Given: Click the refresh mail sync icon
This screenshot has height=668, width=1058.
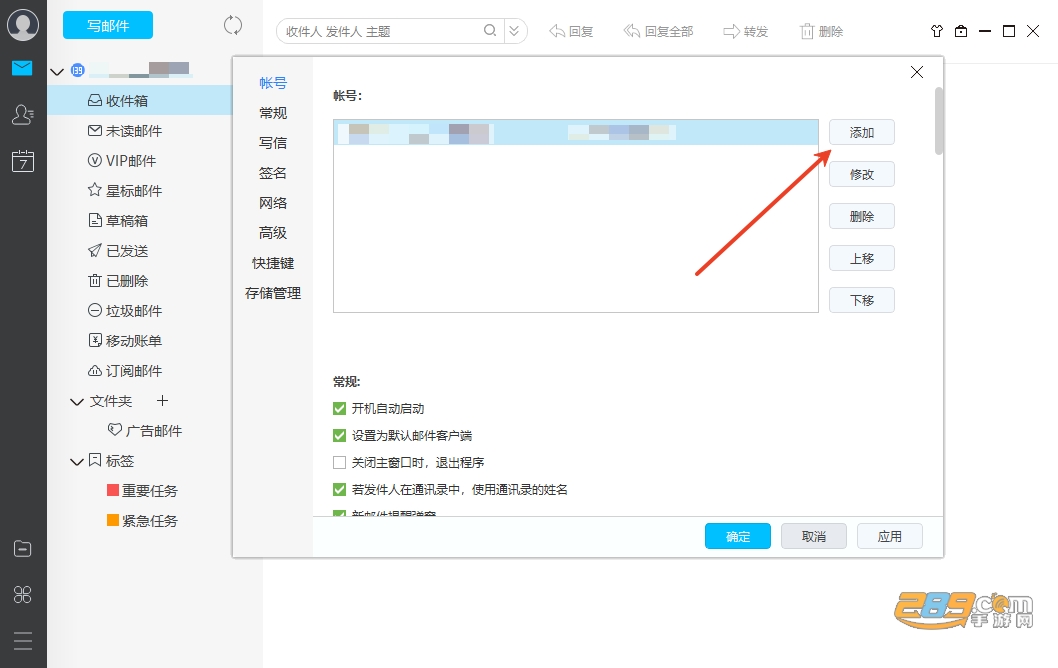Looking at the screenshot, I should click(x=233, y=26).
